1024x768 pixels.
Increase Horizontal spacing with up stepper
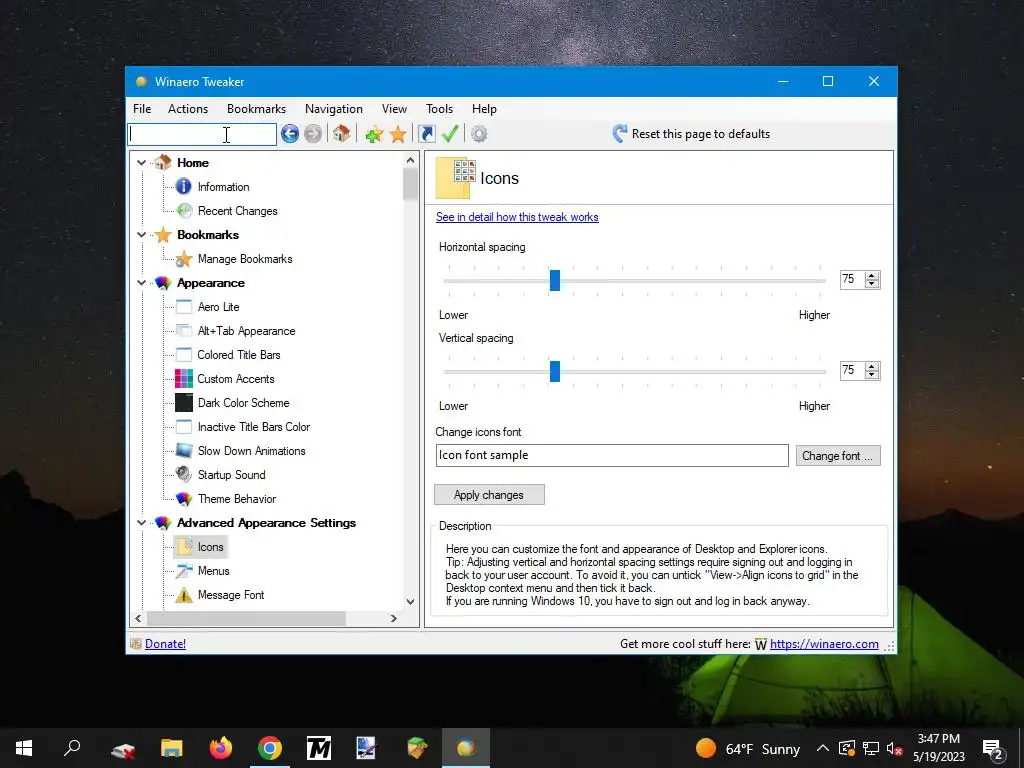872,275
